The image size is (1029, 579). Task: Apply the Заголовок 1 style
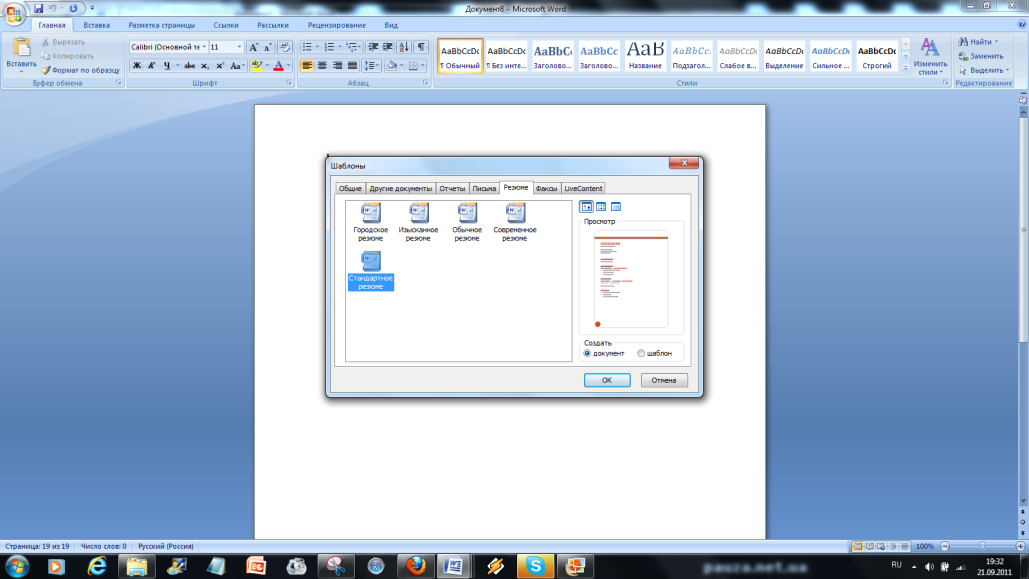tap(553, 56)
